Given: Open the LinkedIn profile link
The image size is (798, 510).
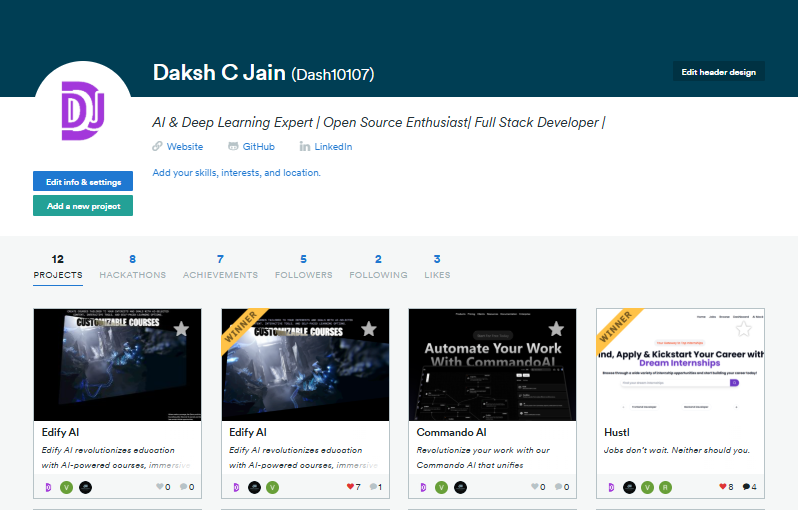Looking at the screenshot, I should [x=333, y=147].
